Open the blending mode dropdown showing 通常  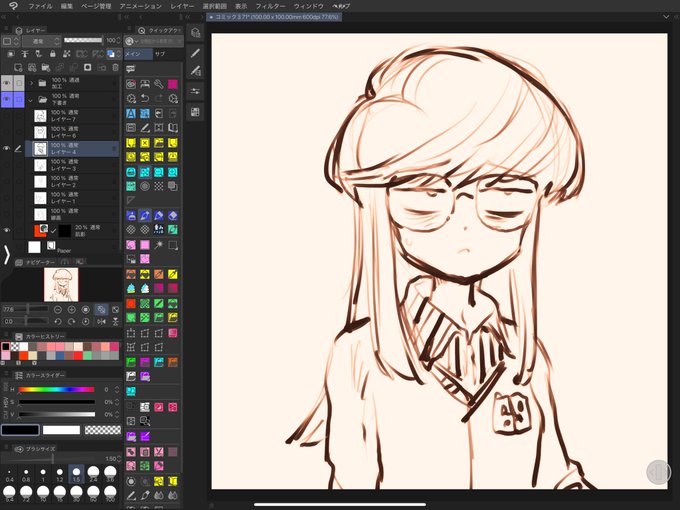pos(42,41)
